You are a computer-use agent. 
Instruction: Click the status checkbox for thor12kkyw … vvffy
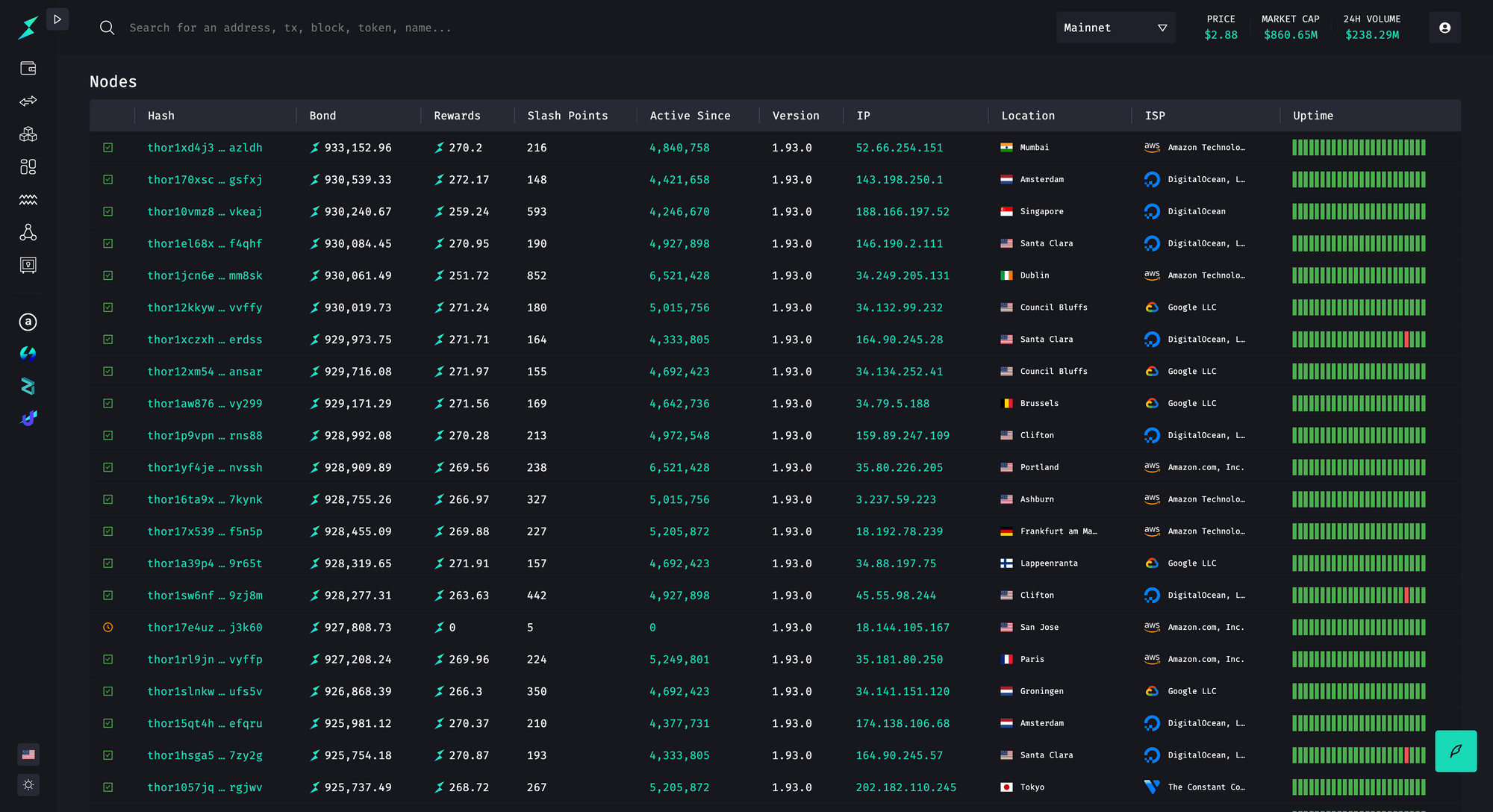point(108,307)
